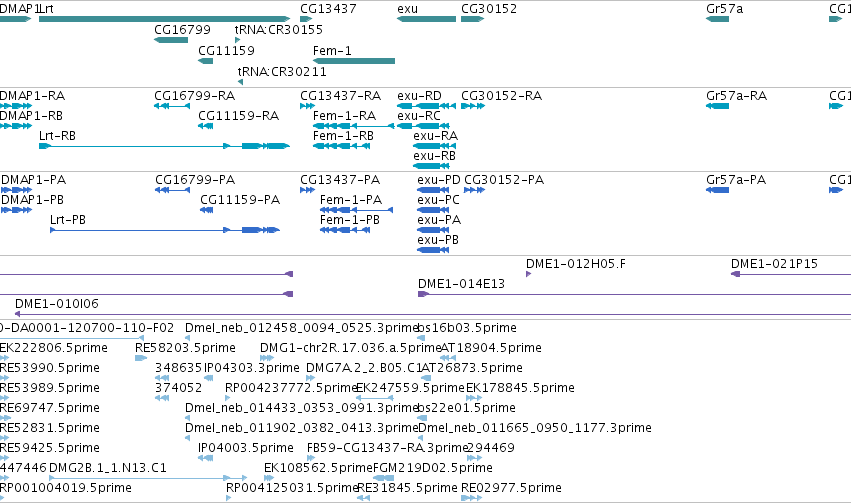Click EST Dmel_neb_011665_0950_1177.3prime
851x503 pixels.
click(535, 429)
